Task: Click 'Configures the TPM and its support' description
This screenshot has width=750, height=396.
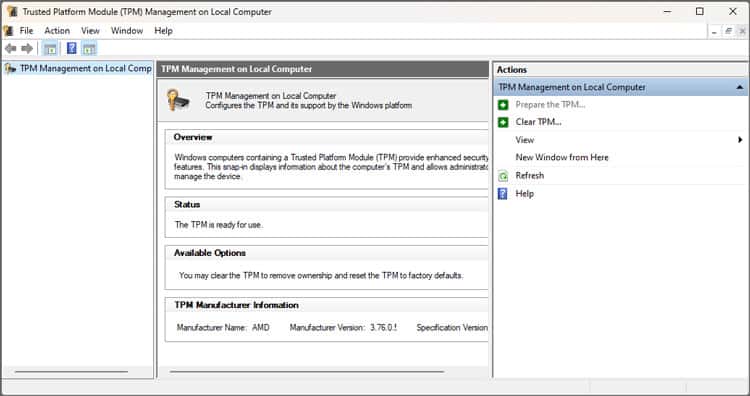Action: pos(309,105)
